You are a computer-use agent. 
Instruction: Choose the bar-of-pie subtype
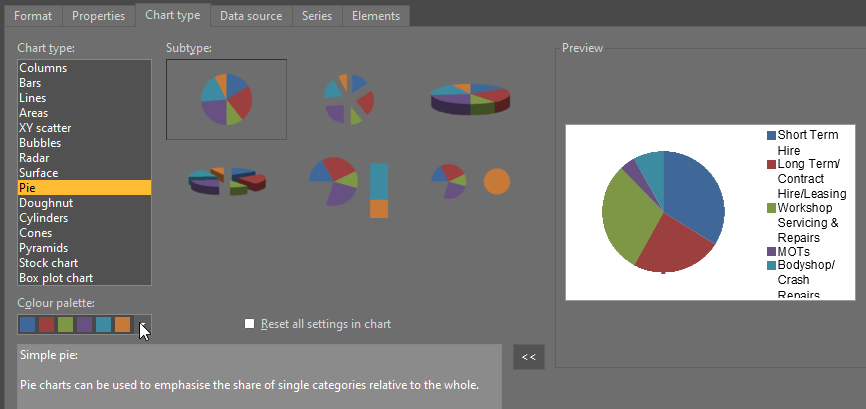pos(348,181)
